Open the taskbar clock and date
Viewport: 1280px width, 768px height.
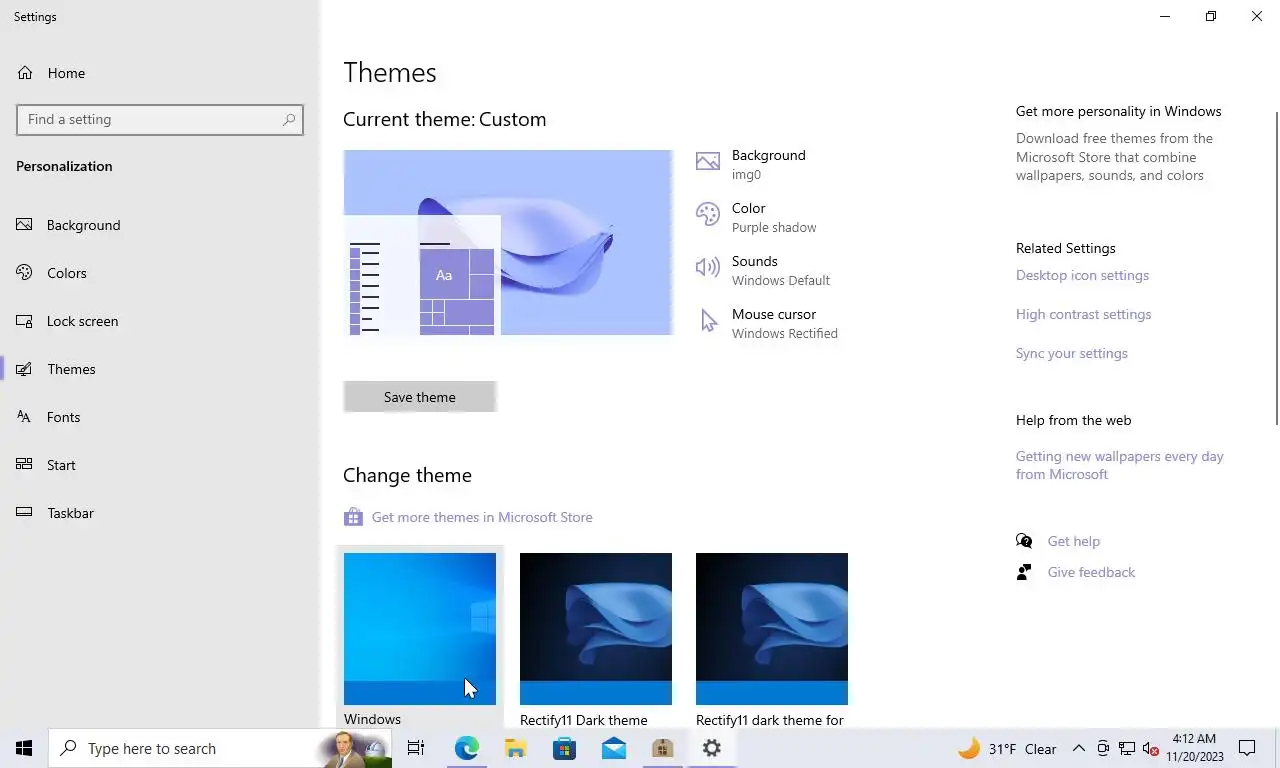point(1194,748)
